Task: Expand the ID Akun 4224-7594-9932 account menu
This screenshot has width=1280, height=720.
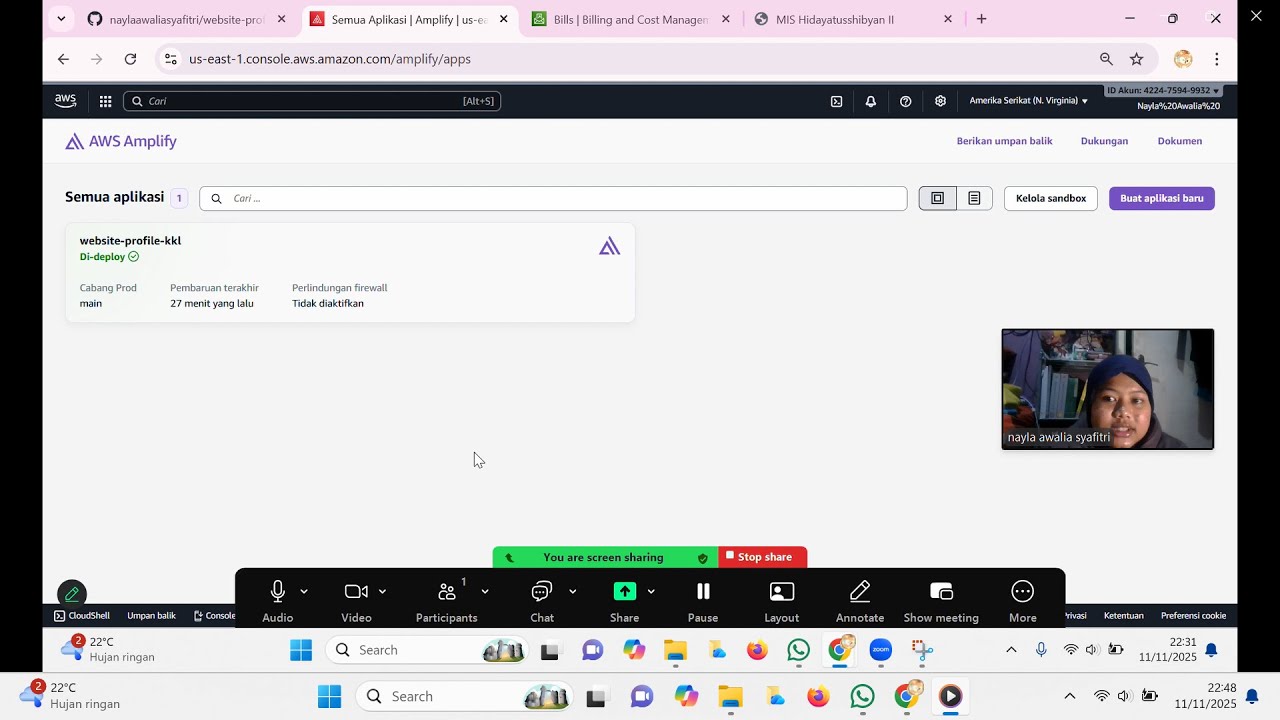Action: coord(1163,90)
